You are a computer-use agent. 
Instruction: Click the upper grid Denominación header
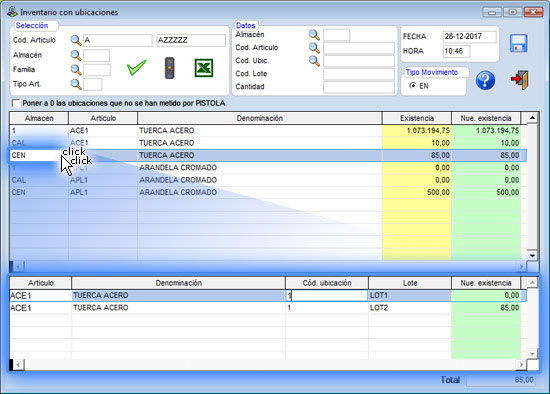tap(260, 118)
